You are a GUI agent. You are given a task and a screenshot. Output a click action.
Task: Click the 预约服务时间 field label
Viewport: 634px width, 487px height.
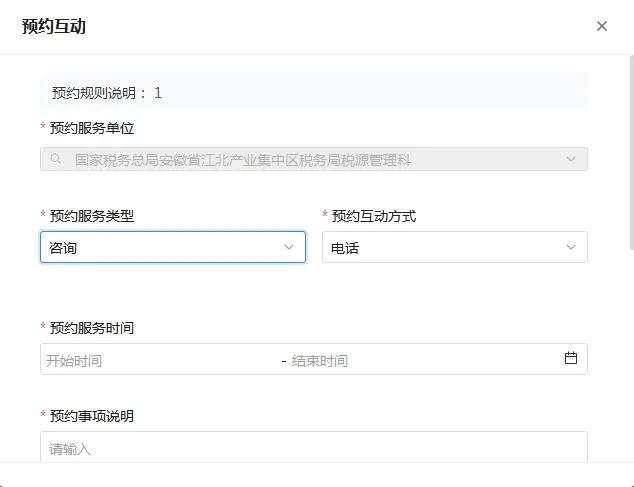click(x=92, y=328)
